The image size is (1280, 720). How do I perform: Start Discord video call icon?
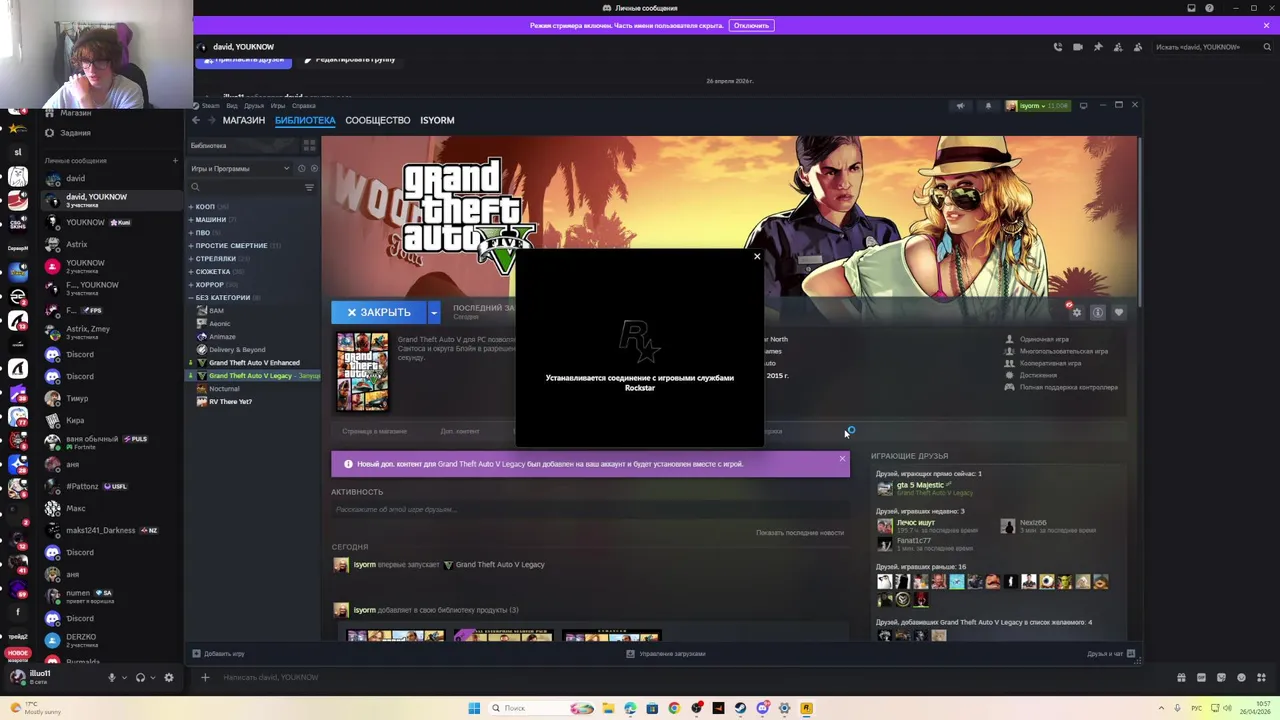[x=1078, y=47]
